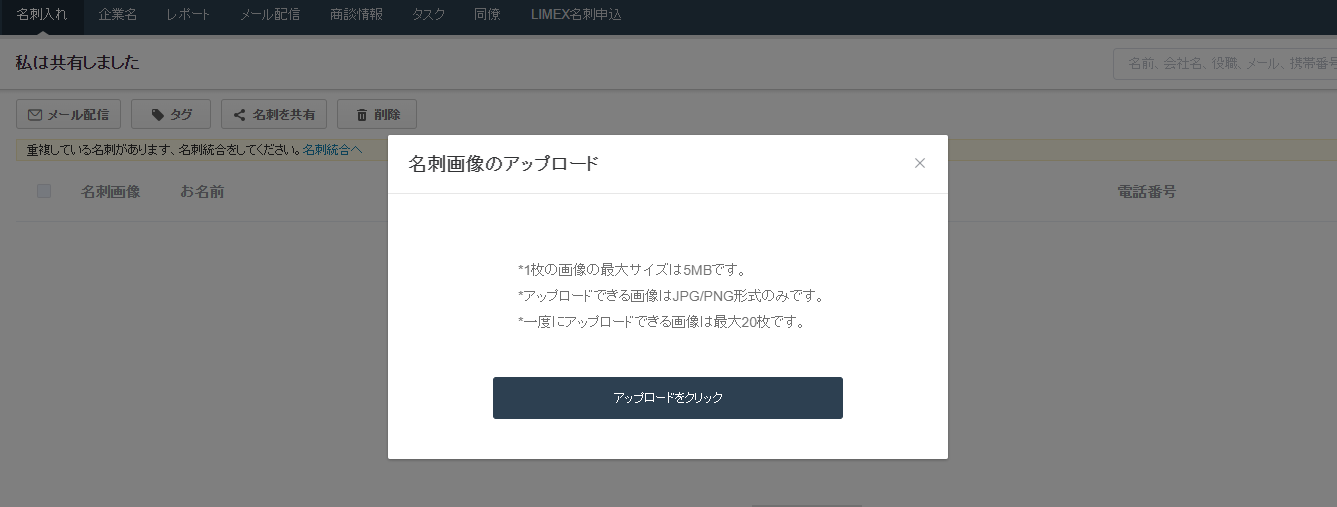Go to メール配信 in the top navigation
1337x507 pixels.
270,15
